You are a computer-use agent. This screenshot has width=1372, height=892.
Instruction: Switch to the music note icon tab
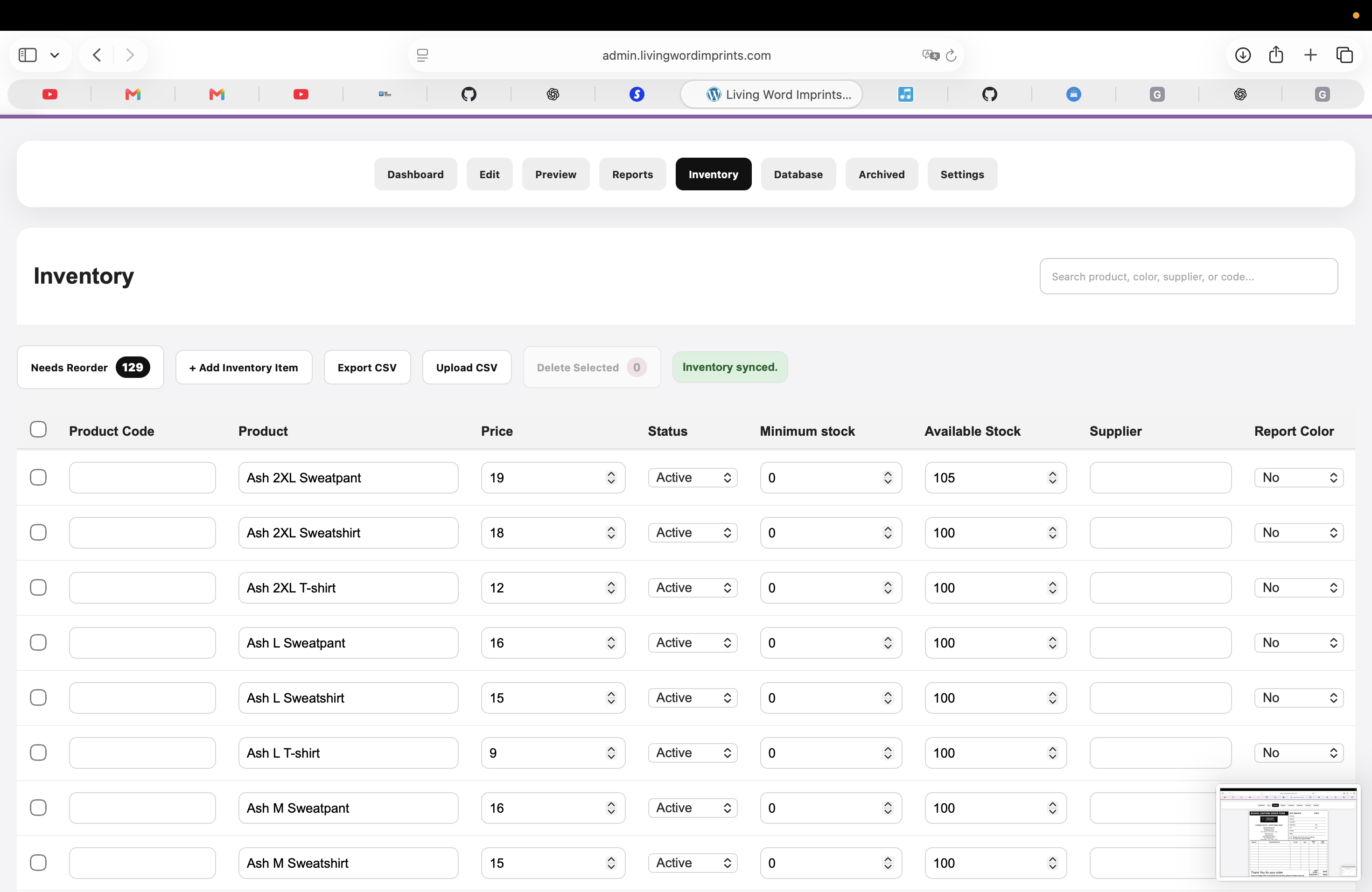(906, 95)
